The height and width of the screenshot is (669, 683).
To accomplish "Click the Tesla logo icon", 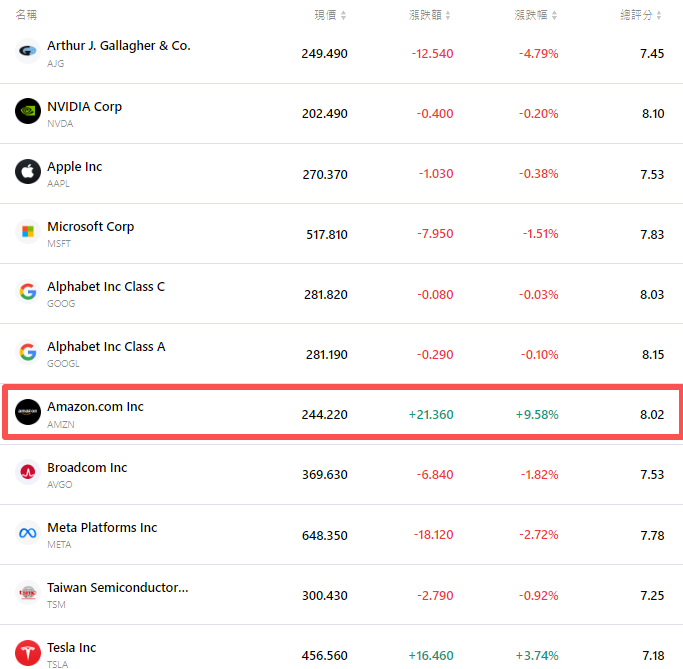I will pos(27,652).
